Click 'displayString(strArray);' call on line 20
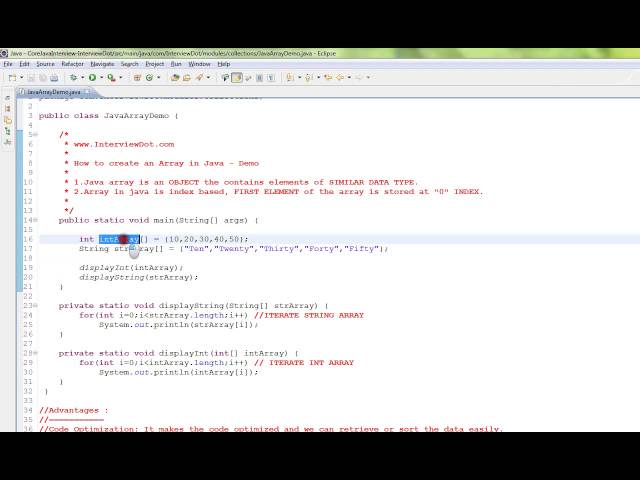Viewport: 640px width, 480px height. pos(138,277)
